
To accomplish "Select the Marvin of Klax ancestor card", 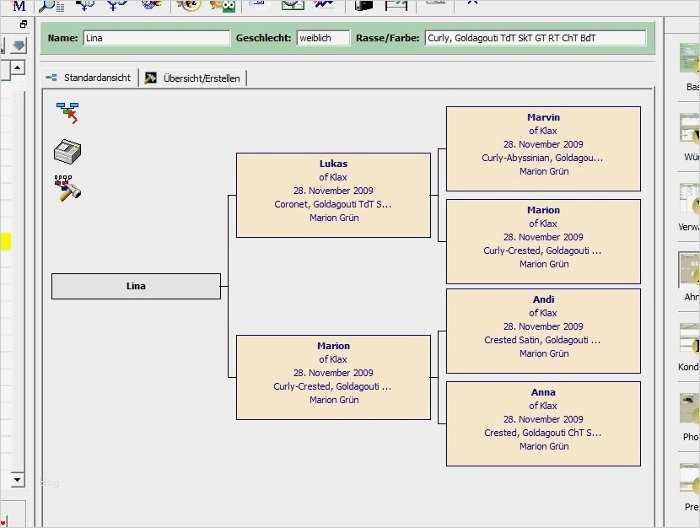I will (x=543, y=149).
